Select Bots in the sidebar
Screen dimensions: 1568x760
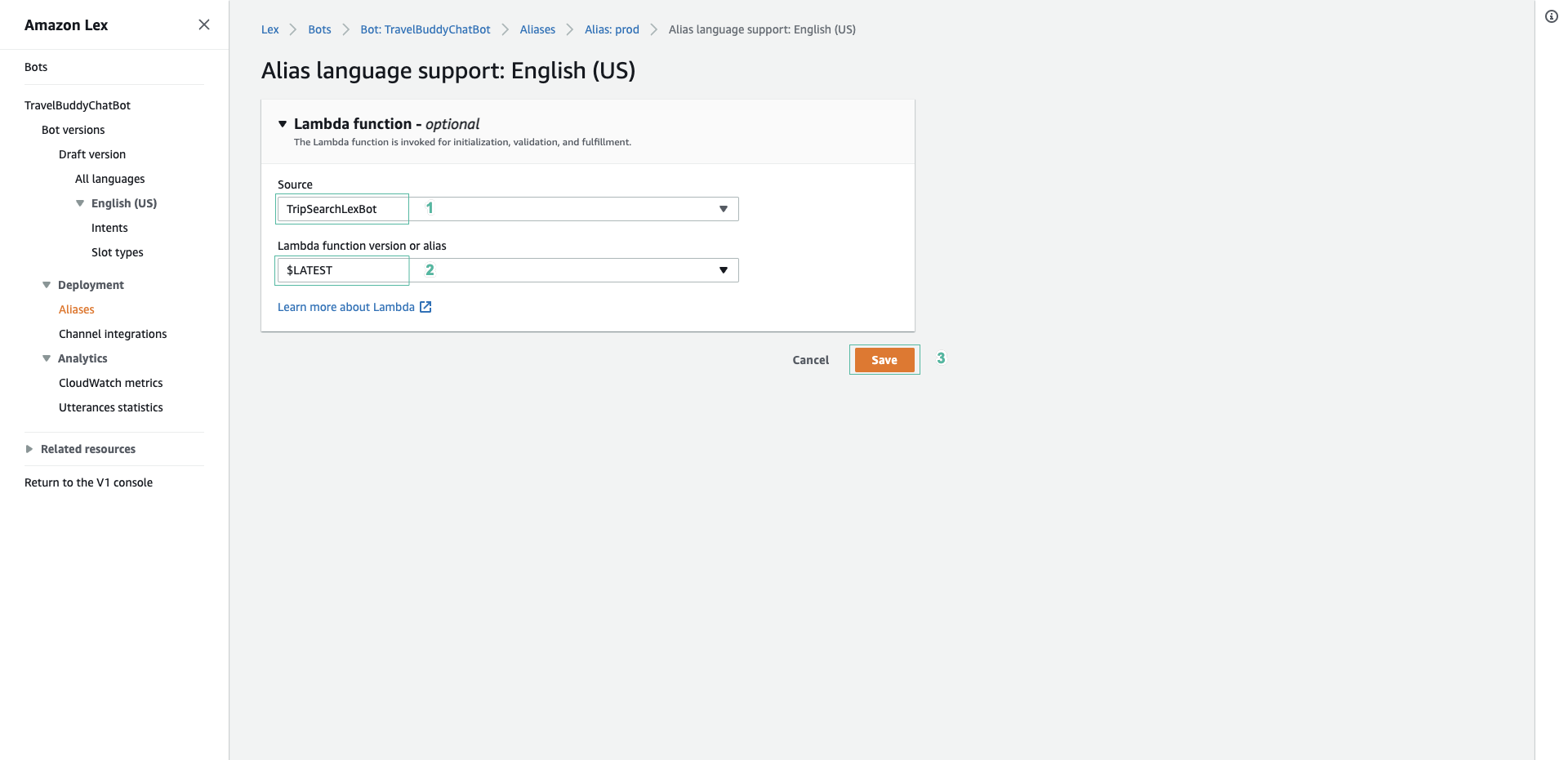point(36,67)
